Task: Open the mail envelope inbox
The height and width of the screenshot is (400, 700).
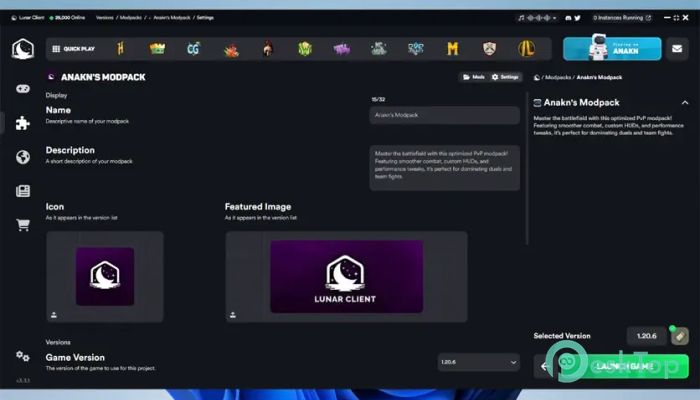Action: pos(677,49)
